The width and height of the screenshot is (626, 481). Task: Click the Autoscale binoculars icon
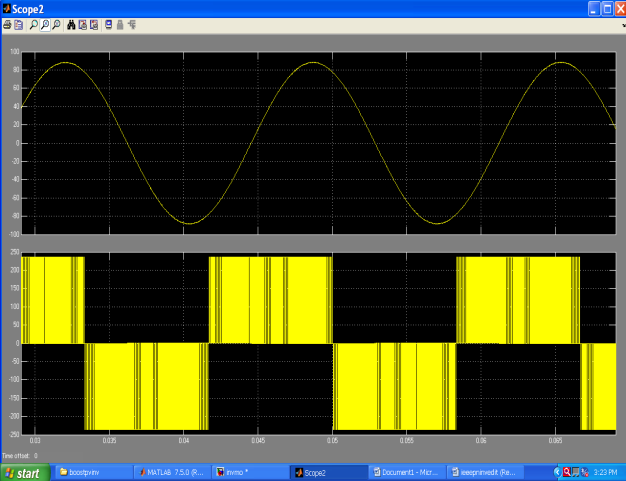click(71, 23)
